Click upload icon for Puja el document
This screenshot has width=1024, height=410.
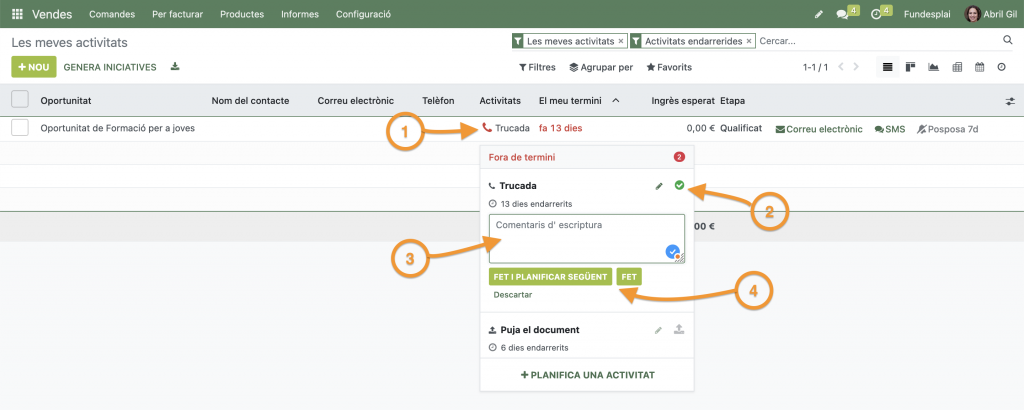coord(679,329)
